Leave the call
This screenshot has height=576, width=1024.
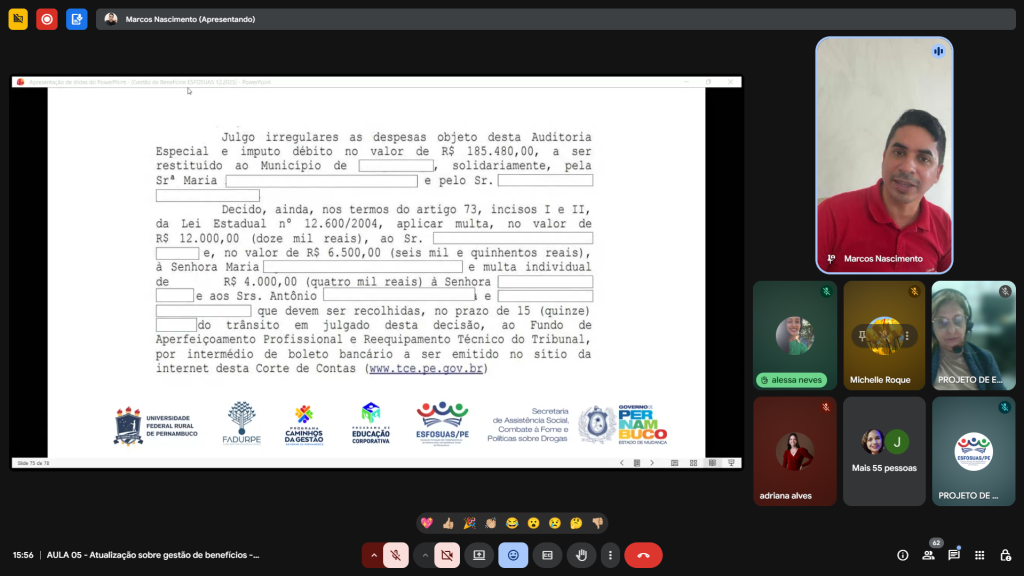click(x=643, y=555)
